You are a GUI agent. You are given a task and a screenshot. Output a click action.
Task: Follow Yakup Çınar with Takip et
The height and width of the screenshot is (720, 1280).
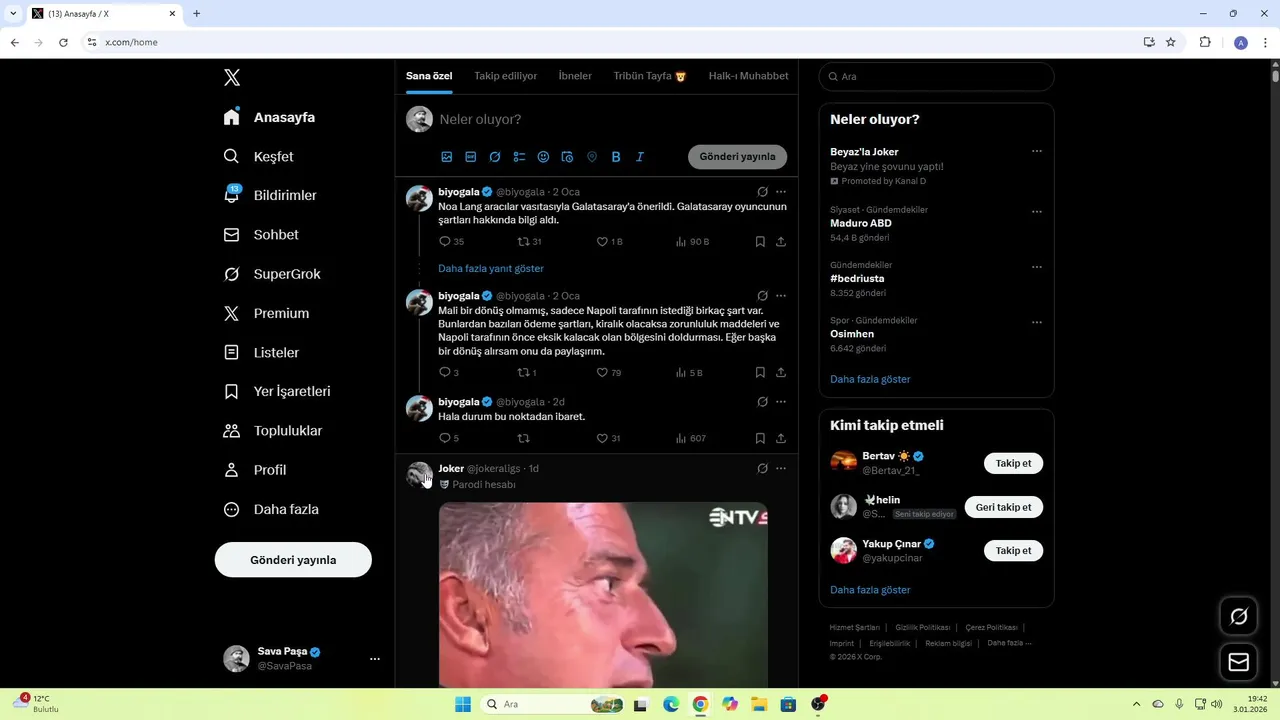tap(1013, 551)
